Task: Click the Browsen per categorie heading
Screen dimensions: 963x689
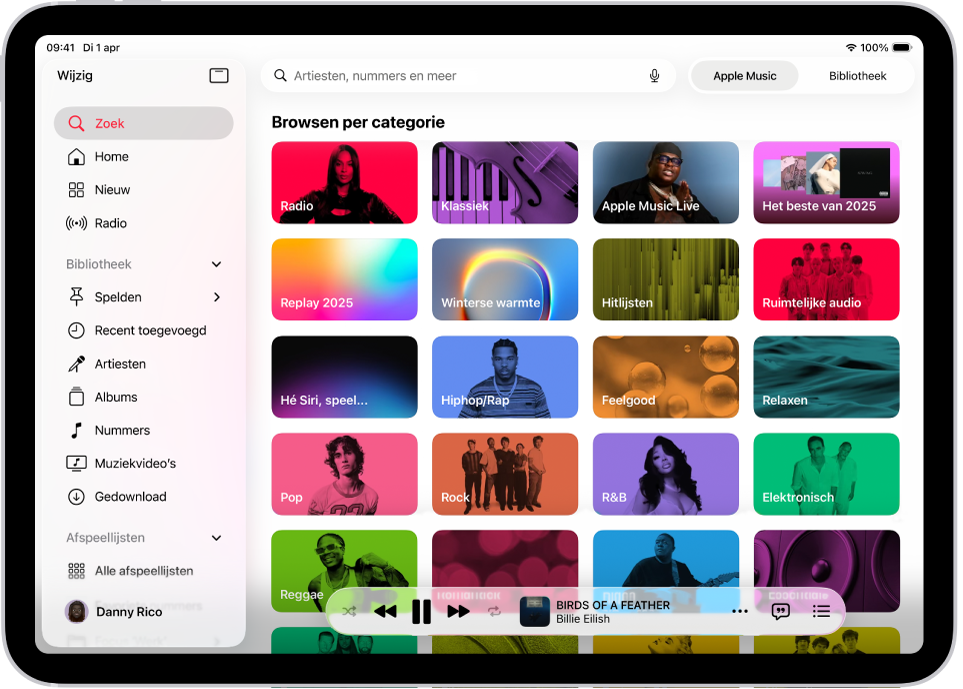Action: point(358,122)
